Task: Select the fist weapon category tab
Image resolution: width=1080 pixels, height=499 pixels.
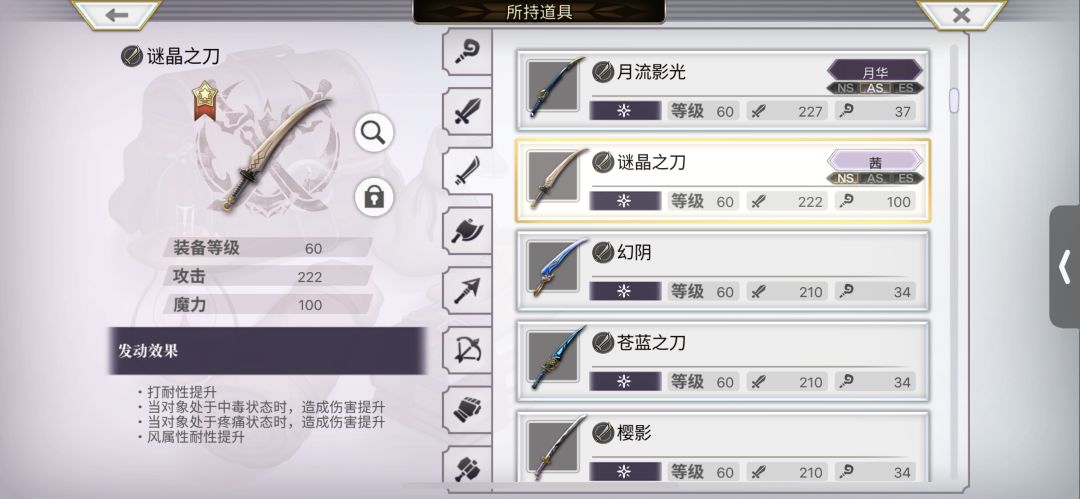Action: (468, 409)
